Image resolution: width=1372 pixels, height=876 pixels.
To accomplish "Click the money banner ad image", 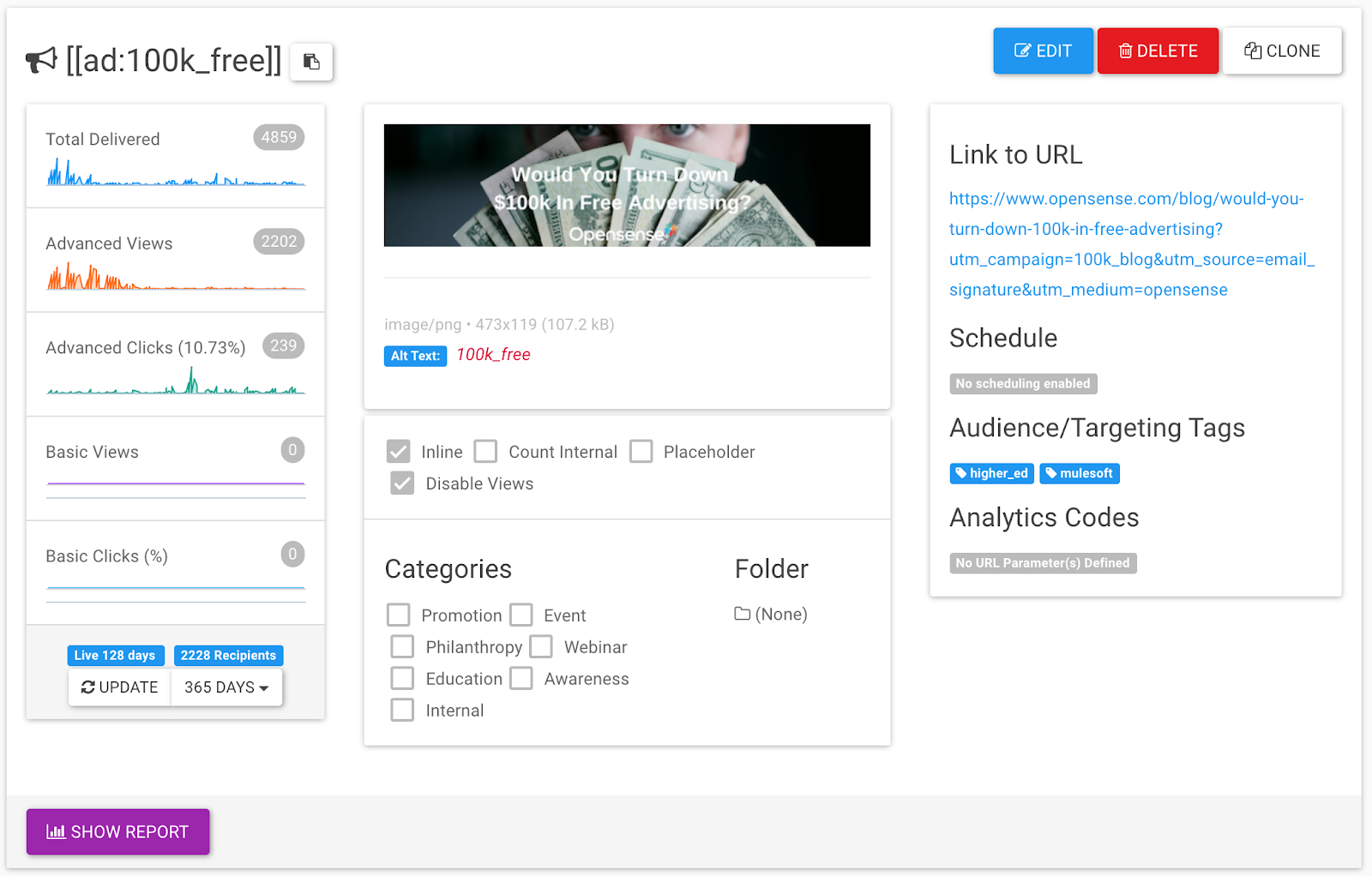I will coord(627,185).
